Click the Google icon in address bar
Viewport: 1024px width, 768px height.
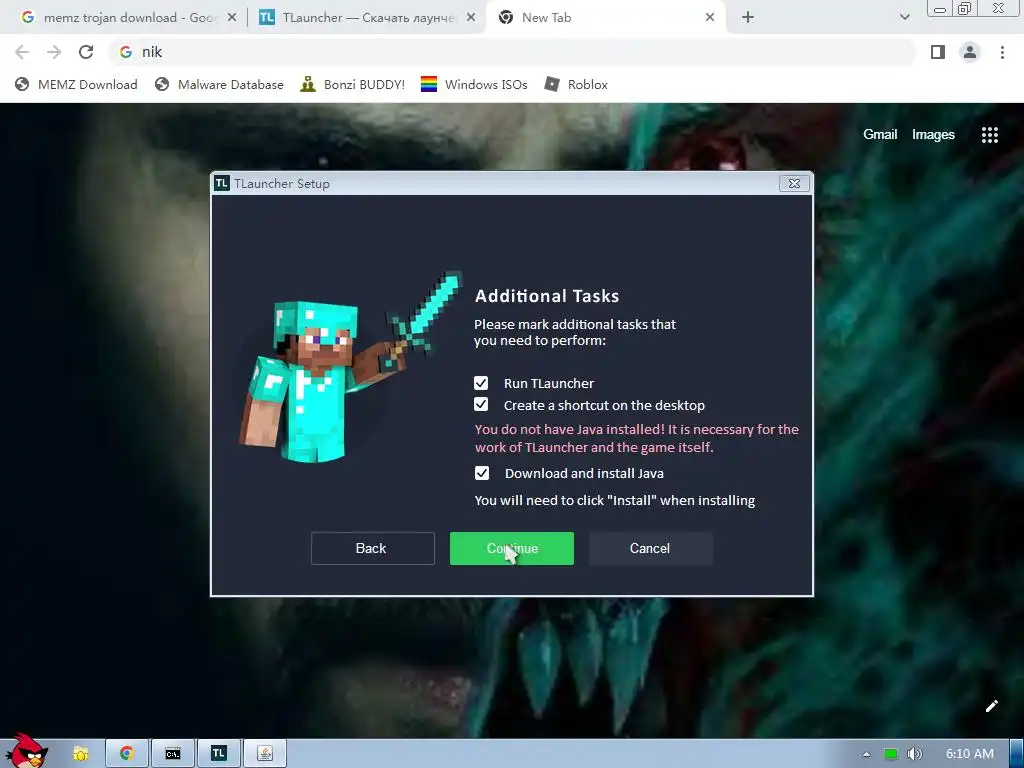[x=126, y=52]
